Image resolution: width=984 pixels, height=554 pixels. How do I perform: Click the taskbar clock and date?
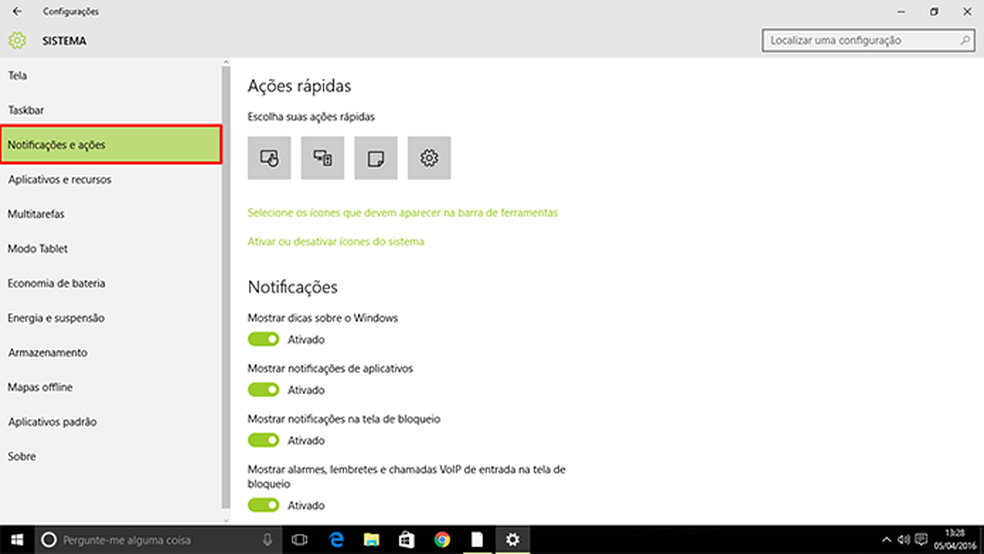[x=954, y=540]
